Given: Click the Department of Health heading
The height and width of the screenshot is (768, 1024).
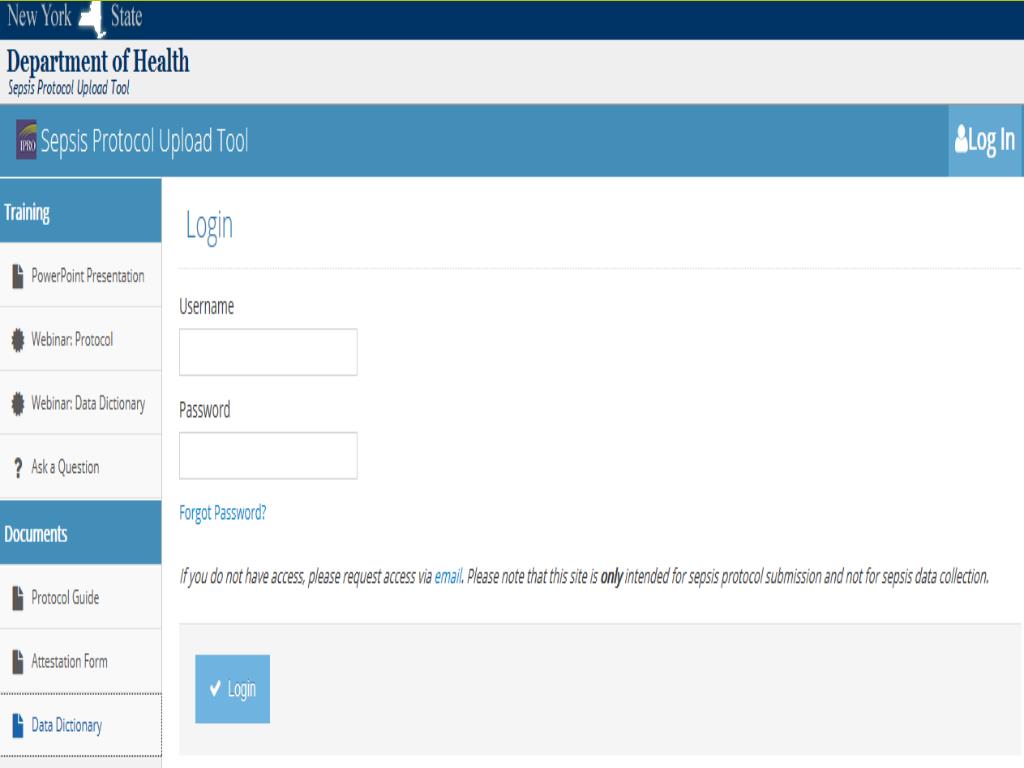Looking at the screenshot, I should tap(98, 61).
